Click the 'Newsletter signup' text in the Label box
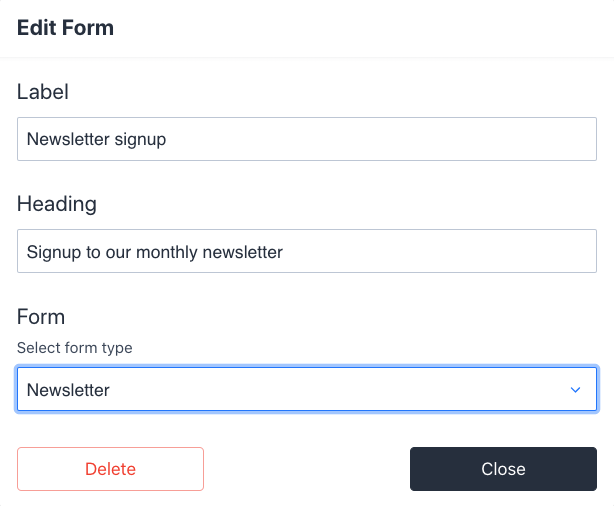This screenshot has width=614, height=506. coord(96,140)
